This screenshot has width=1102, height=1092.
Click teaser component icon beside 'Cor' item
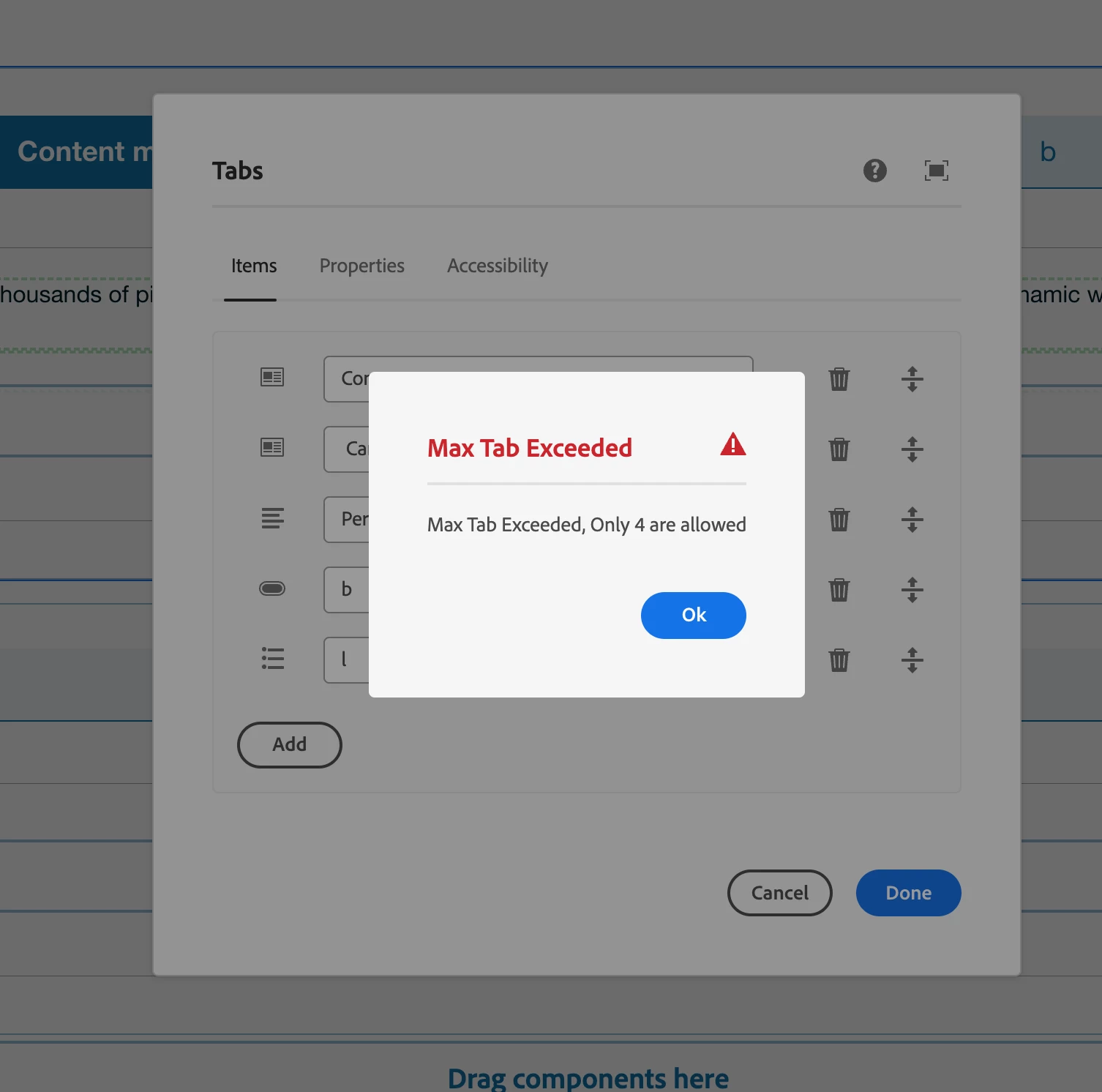pyautogui.click(x=272, y=377)
